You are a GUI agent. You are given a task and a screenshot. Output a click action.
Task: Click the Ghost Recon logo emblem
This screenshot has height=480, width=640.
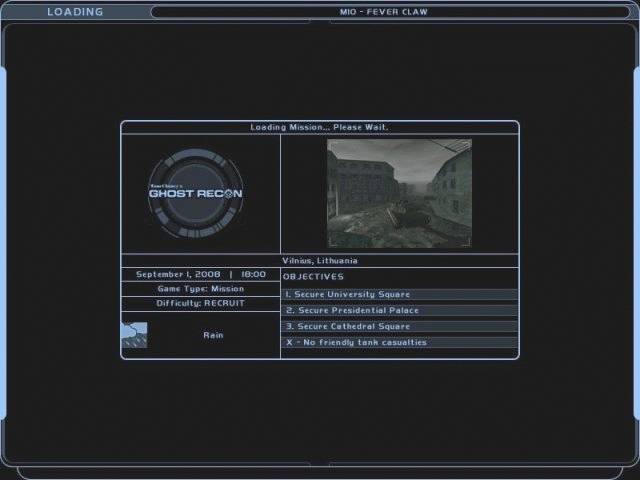click(x=195, y=193)
